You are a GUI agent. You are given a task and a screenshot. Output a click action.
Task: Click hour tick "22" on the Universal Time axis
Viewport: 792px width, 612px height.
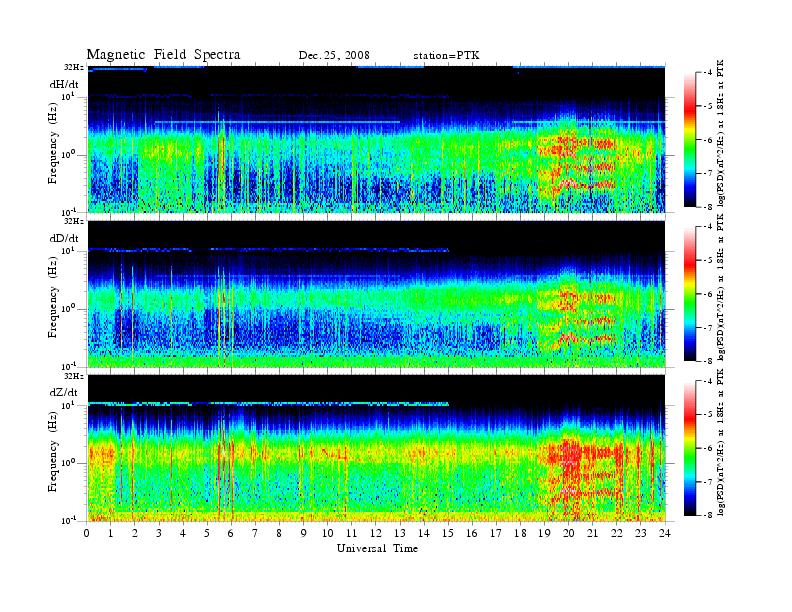coord(617,533)
